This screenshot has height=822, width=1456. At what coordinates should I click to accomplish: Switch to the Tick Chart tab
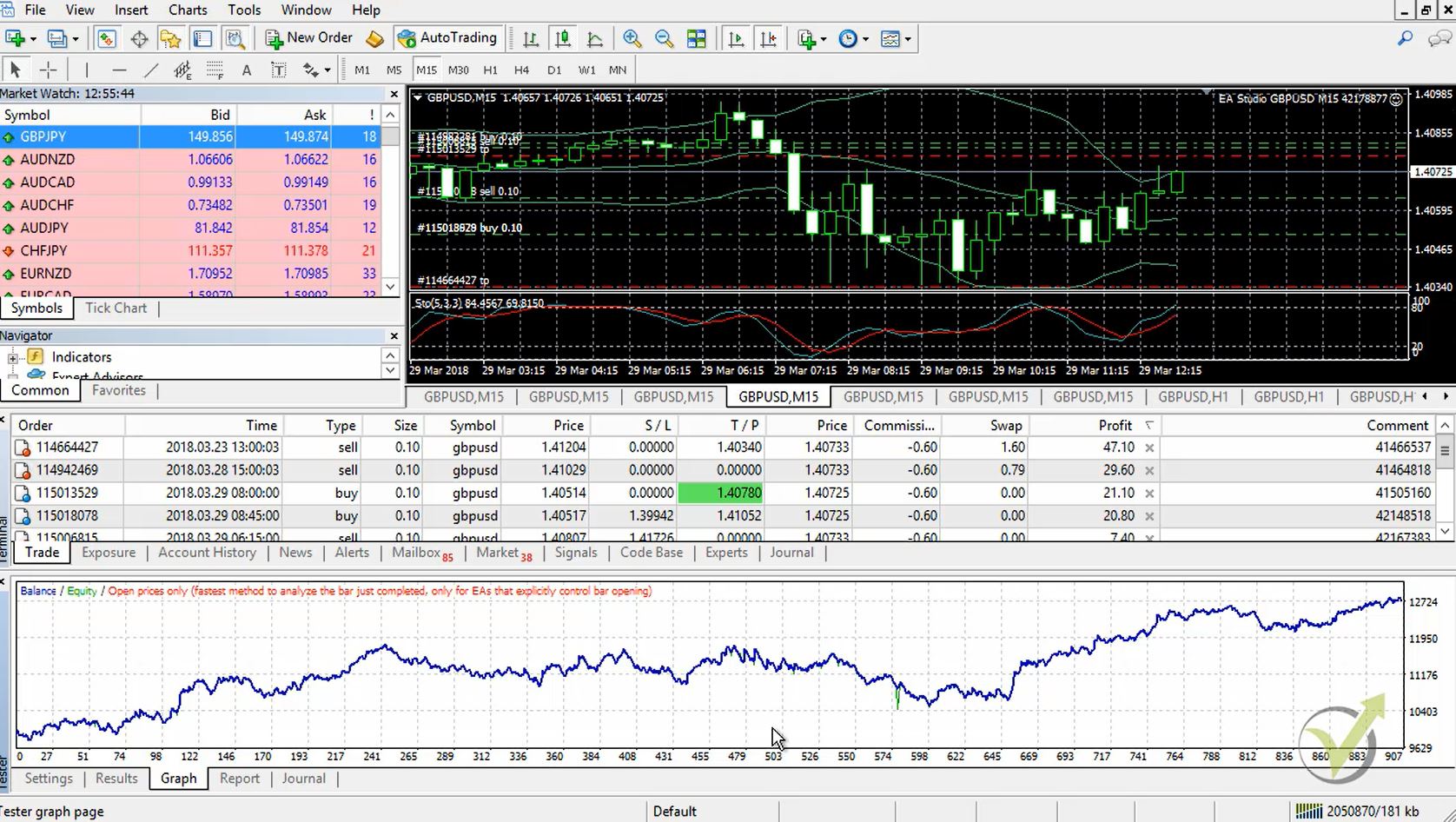click(116, 308)
